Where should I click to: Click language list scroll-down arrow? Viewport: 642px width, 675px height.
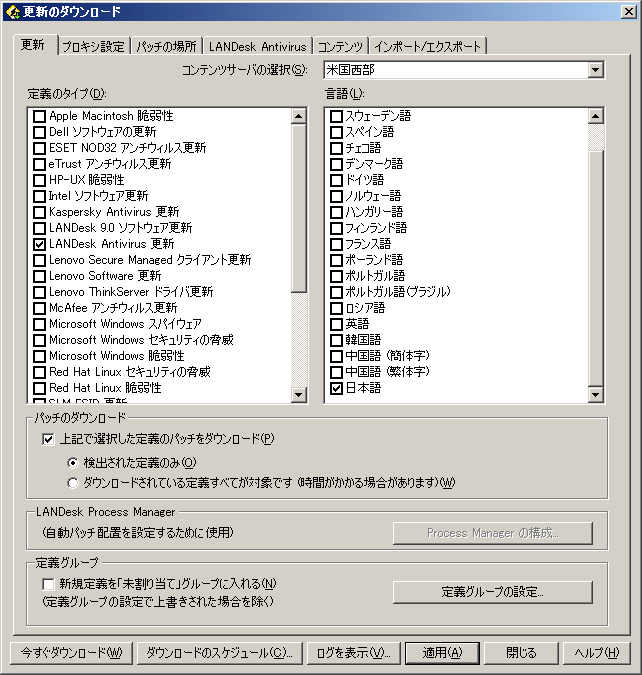595,394
